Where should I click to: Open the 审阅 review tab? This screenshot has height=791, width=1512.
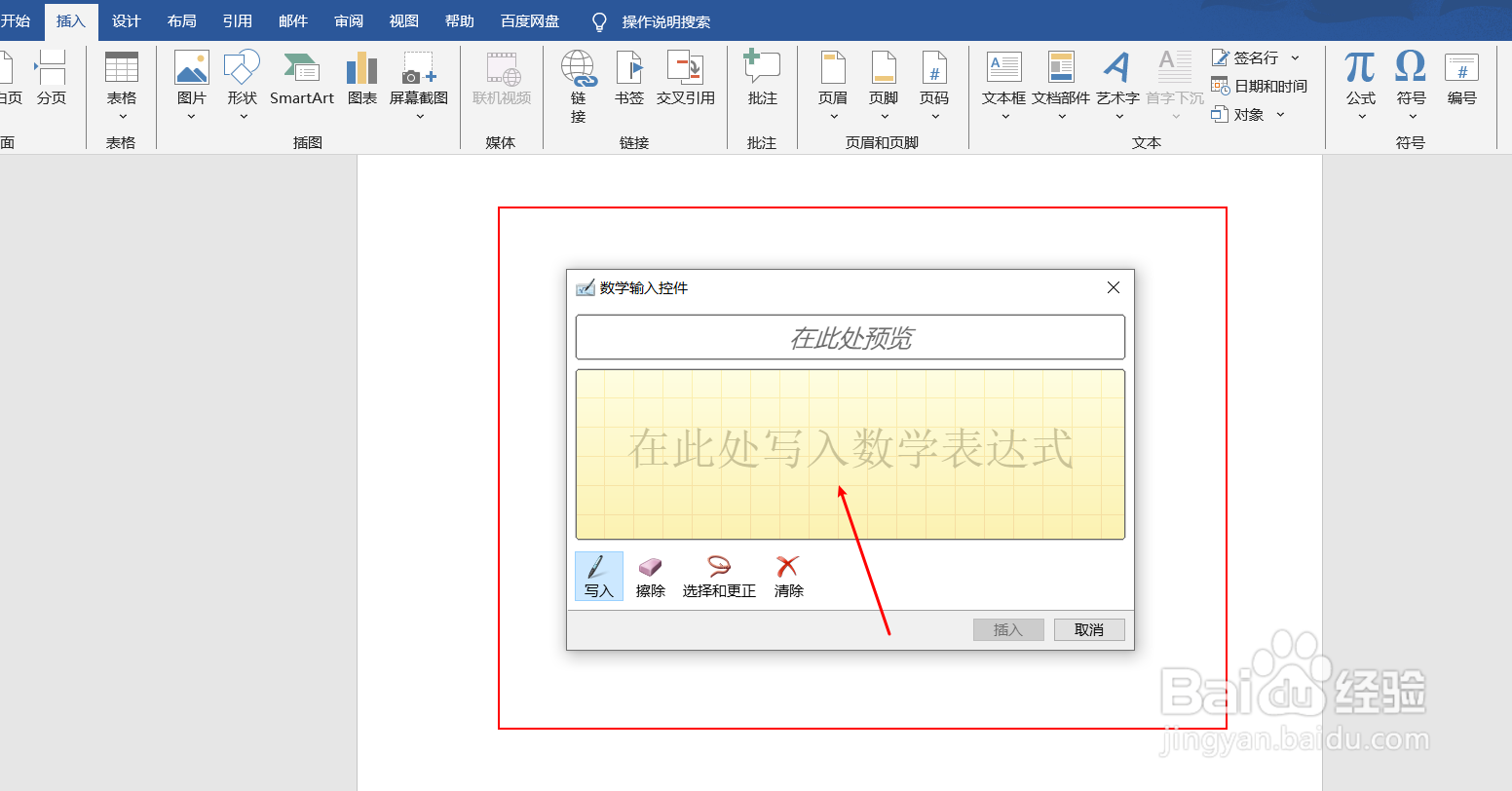tap(348, 21)
